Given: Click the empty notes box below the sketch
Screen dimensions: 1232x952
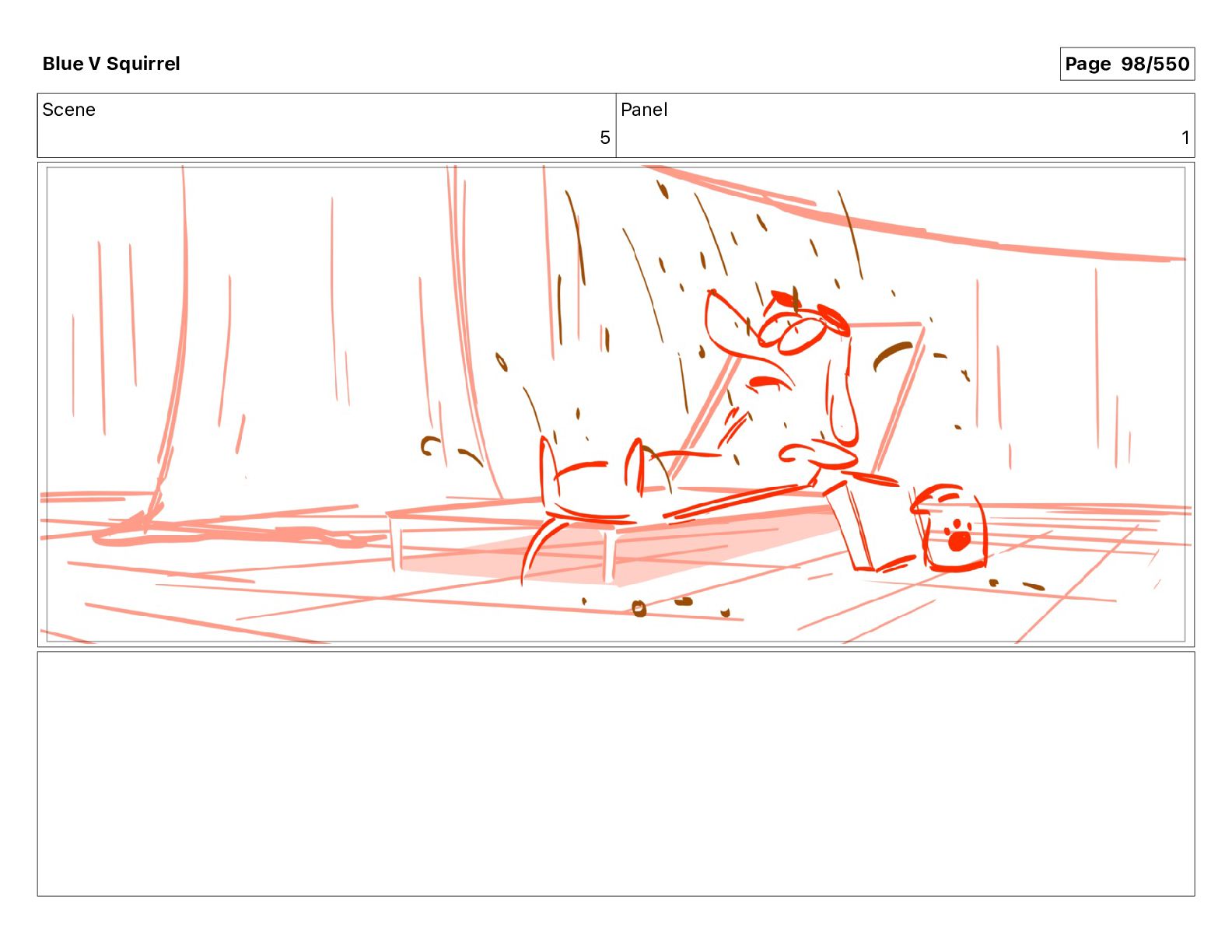Looking at the screenshot, I should (616, 774).
